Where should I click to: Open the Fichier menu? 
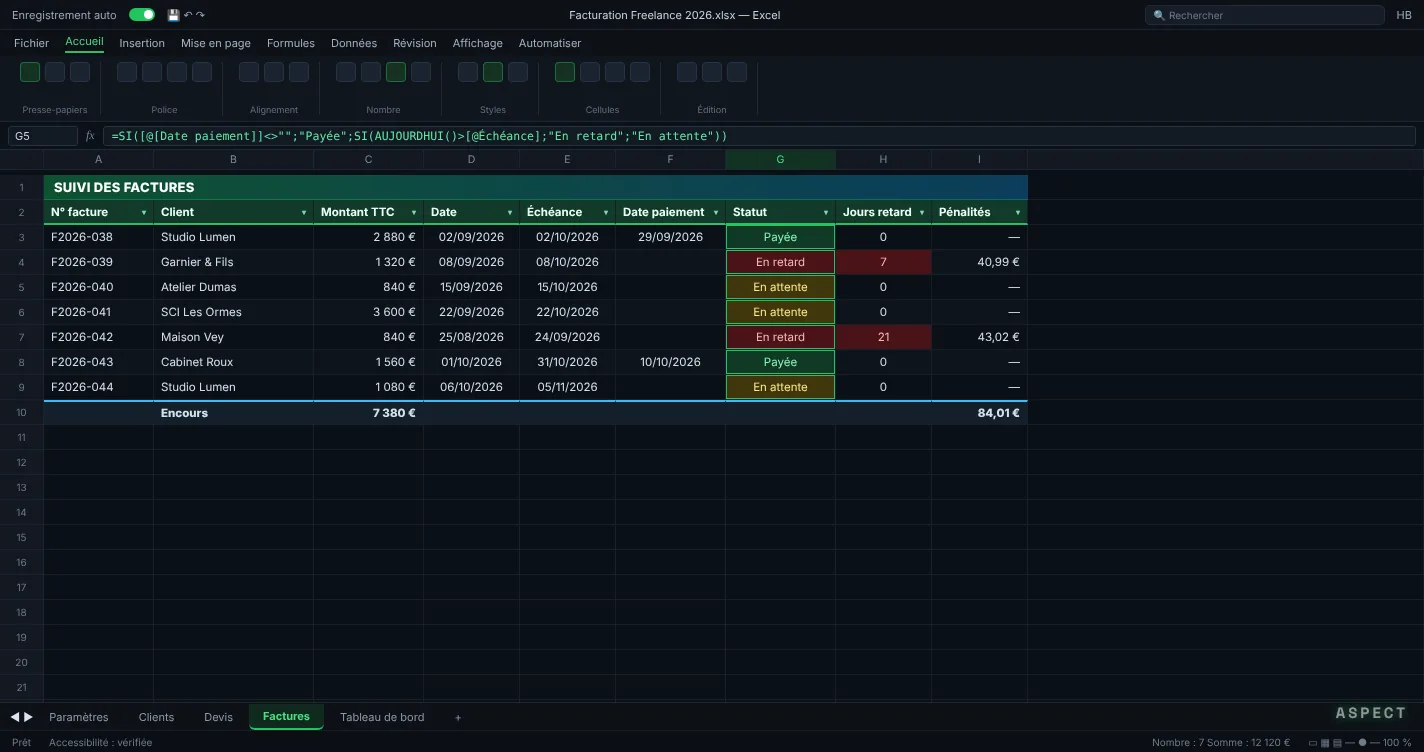point(31,43)
